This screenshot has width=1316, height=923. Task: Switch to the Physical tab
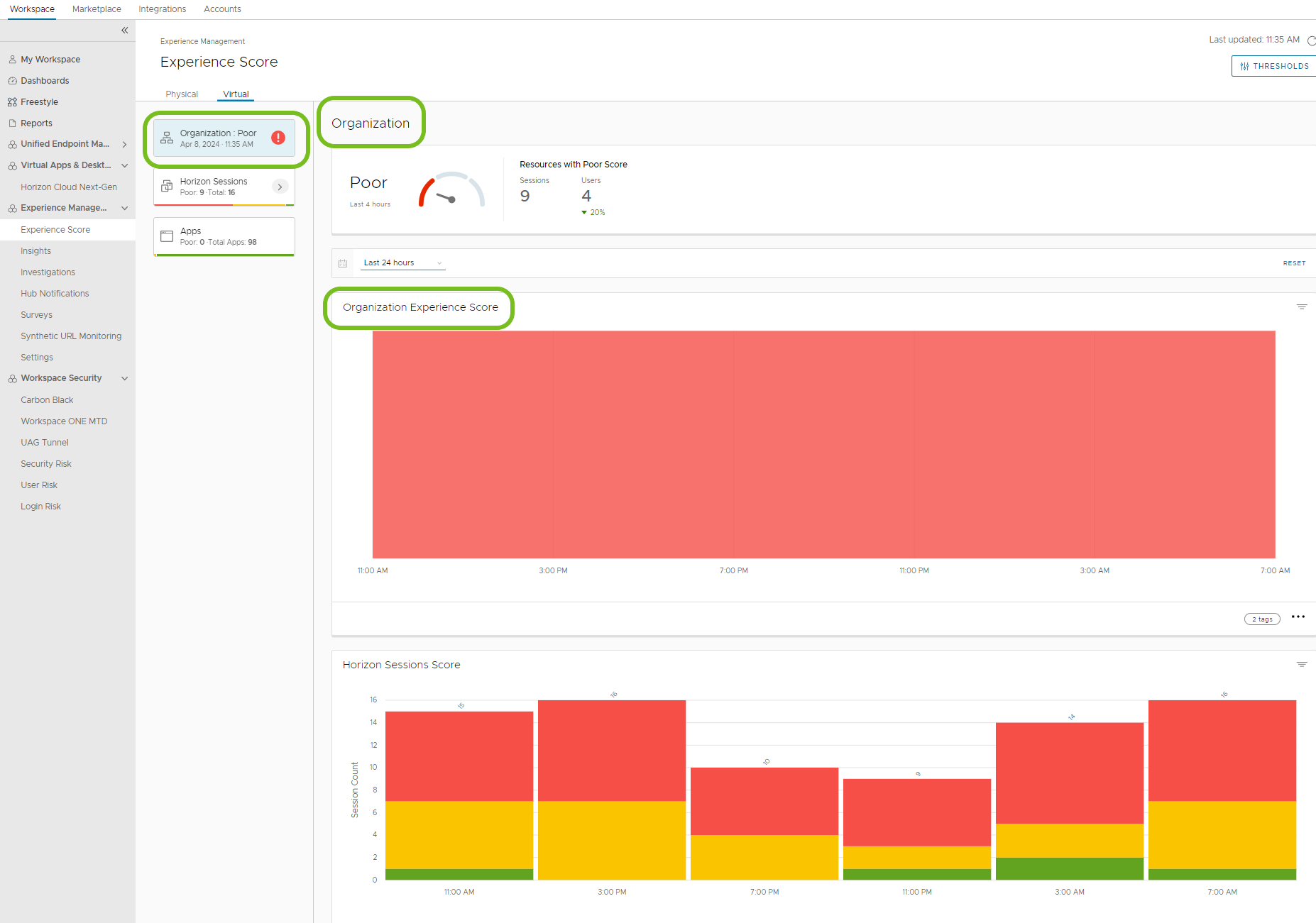tap(182, 94)
